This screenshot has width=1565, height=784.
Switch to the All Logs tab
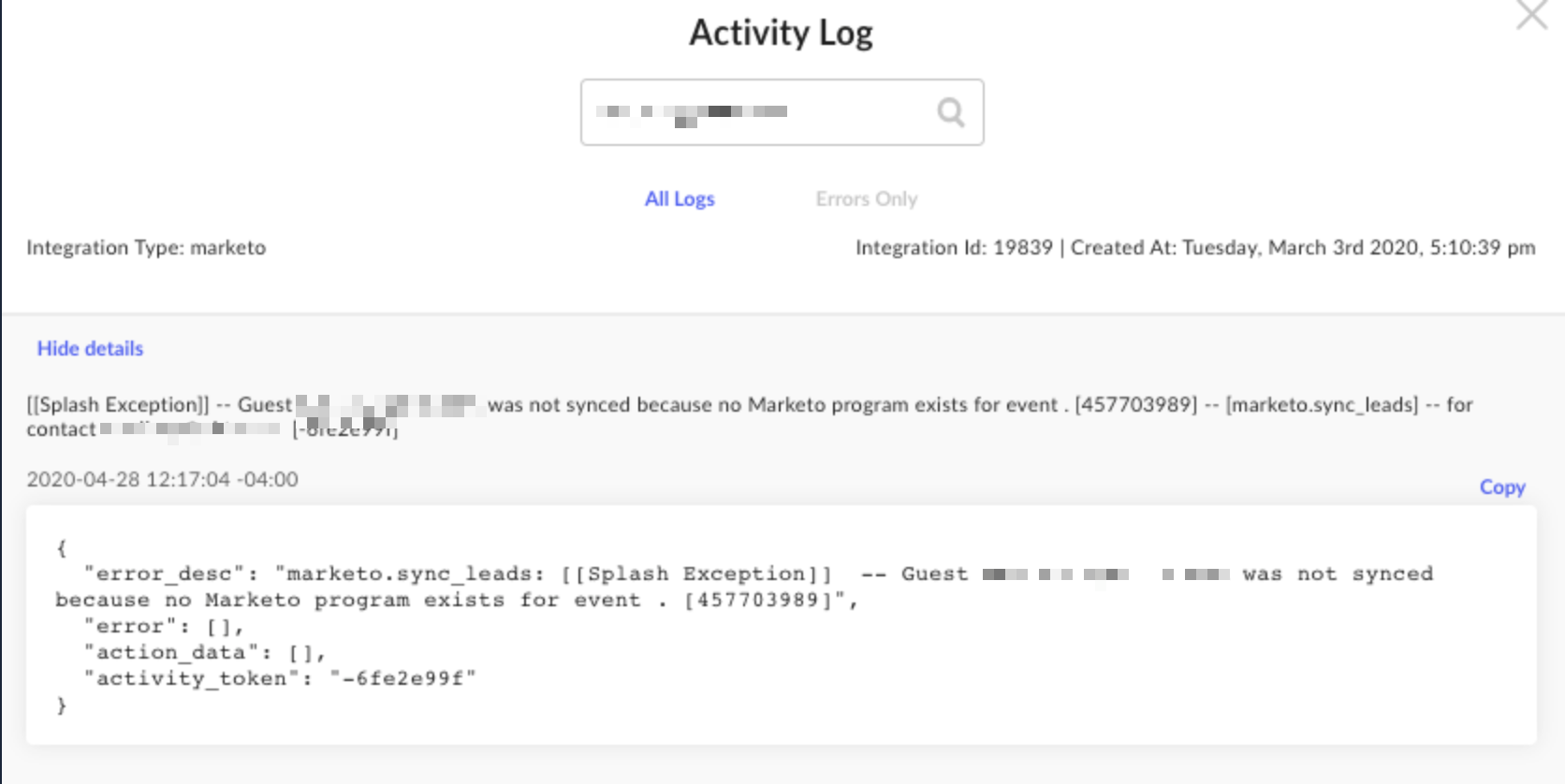tap(680, 198)
